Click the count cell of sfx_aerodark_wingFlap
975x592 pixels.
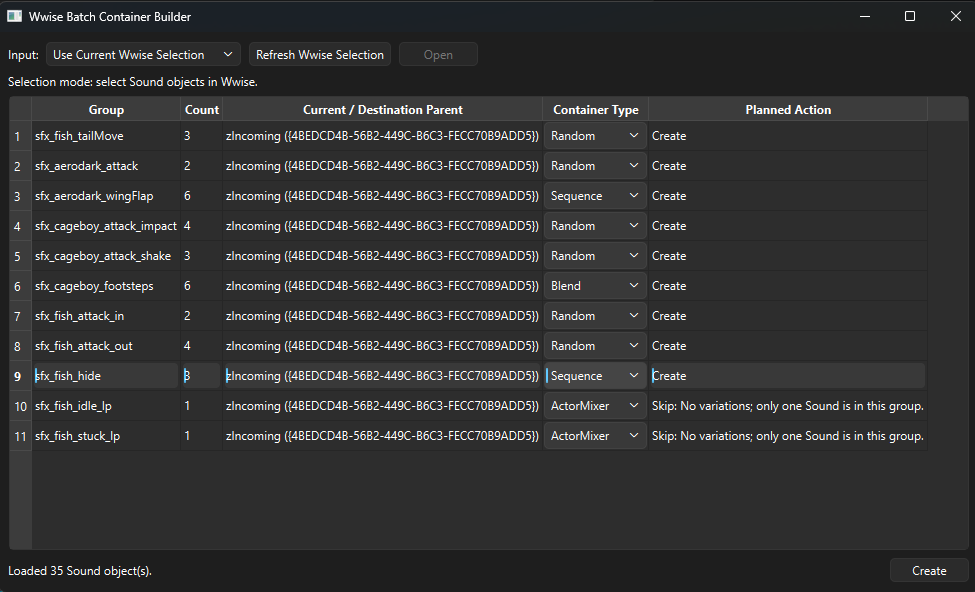point(201,195)
